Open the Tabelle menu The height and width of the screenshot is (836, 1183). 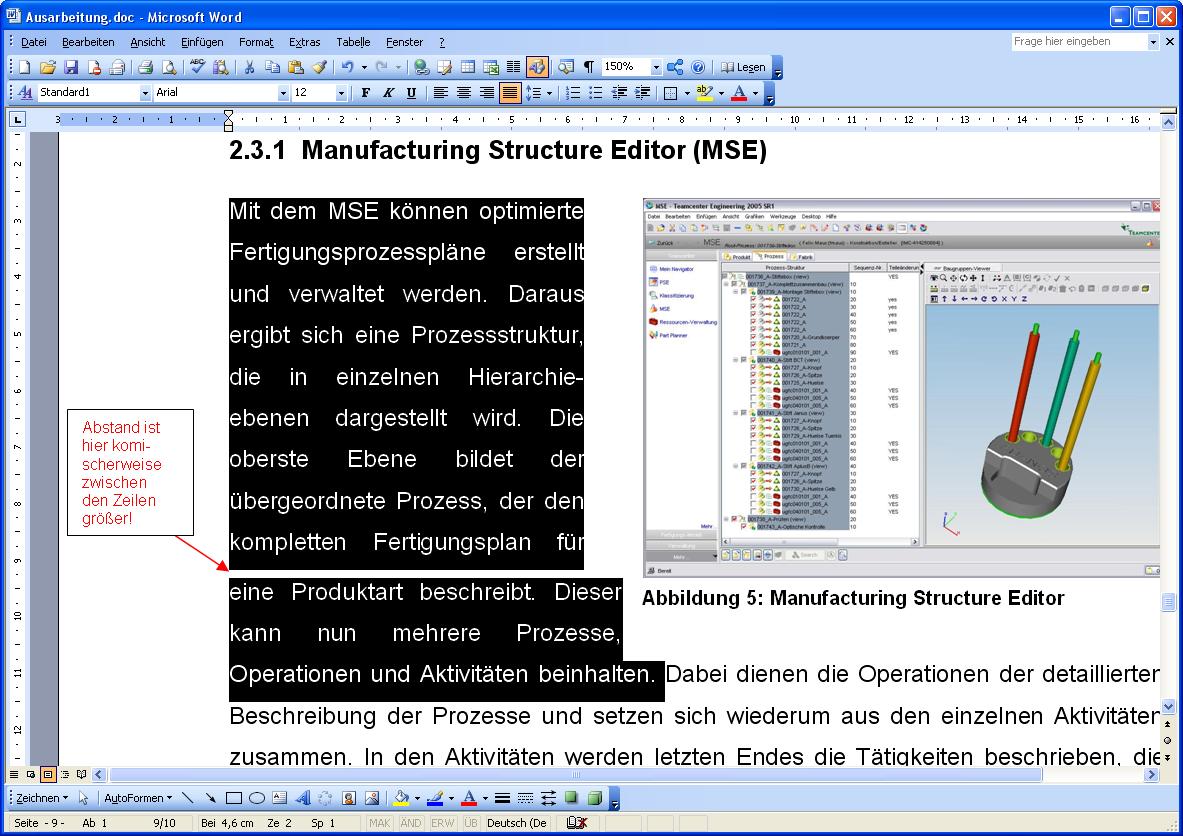click(x=353, y=42)
